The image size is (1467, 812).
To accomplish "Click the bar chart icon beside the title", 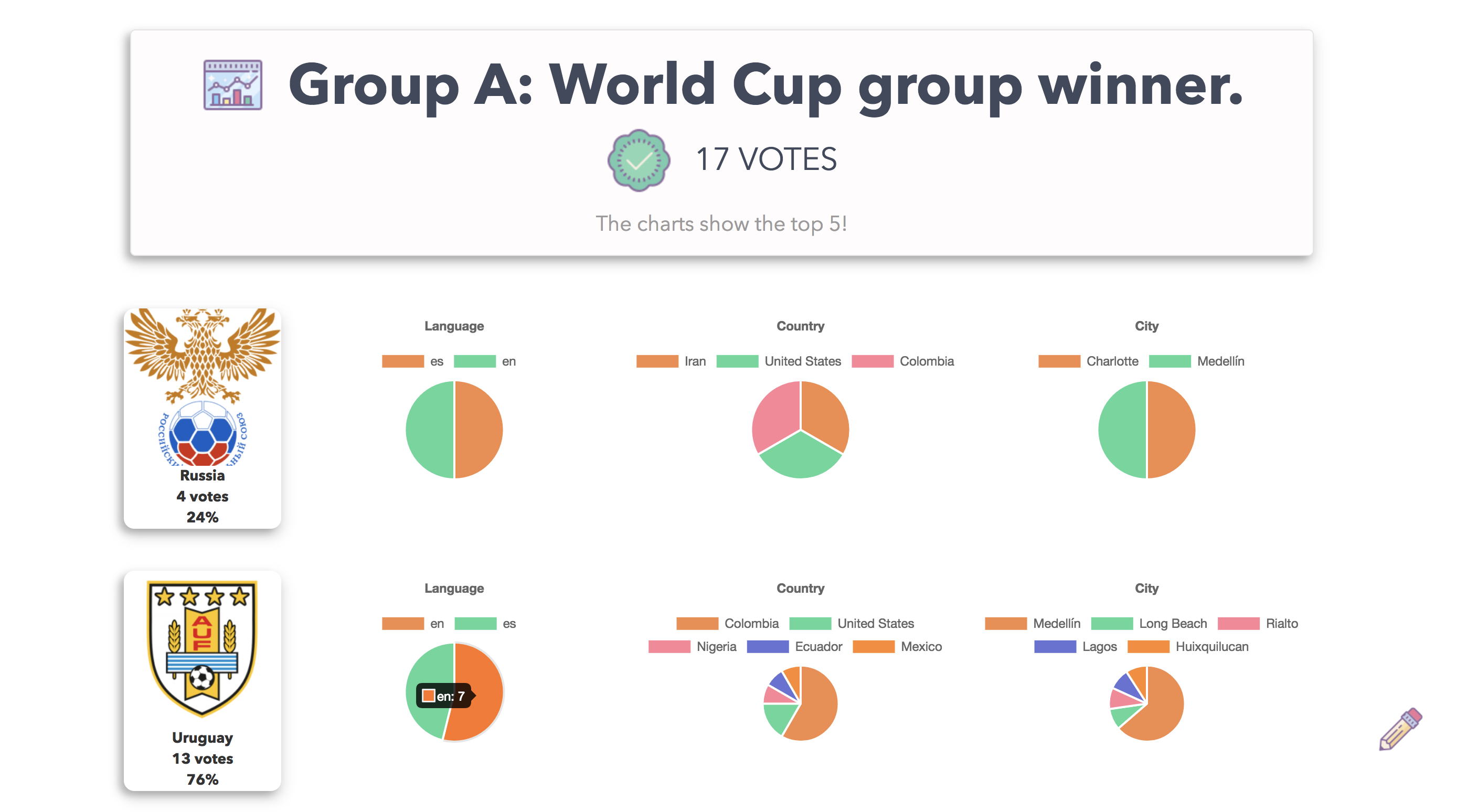I will point(232,86).
